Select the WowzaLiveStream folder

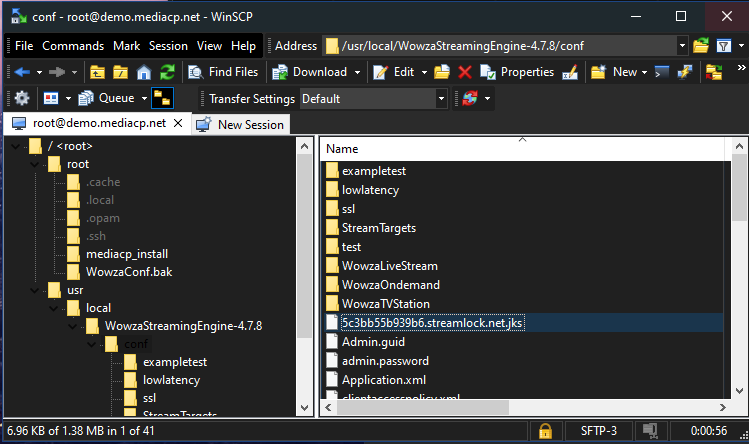(x=390, y=266)
